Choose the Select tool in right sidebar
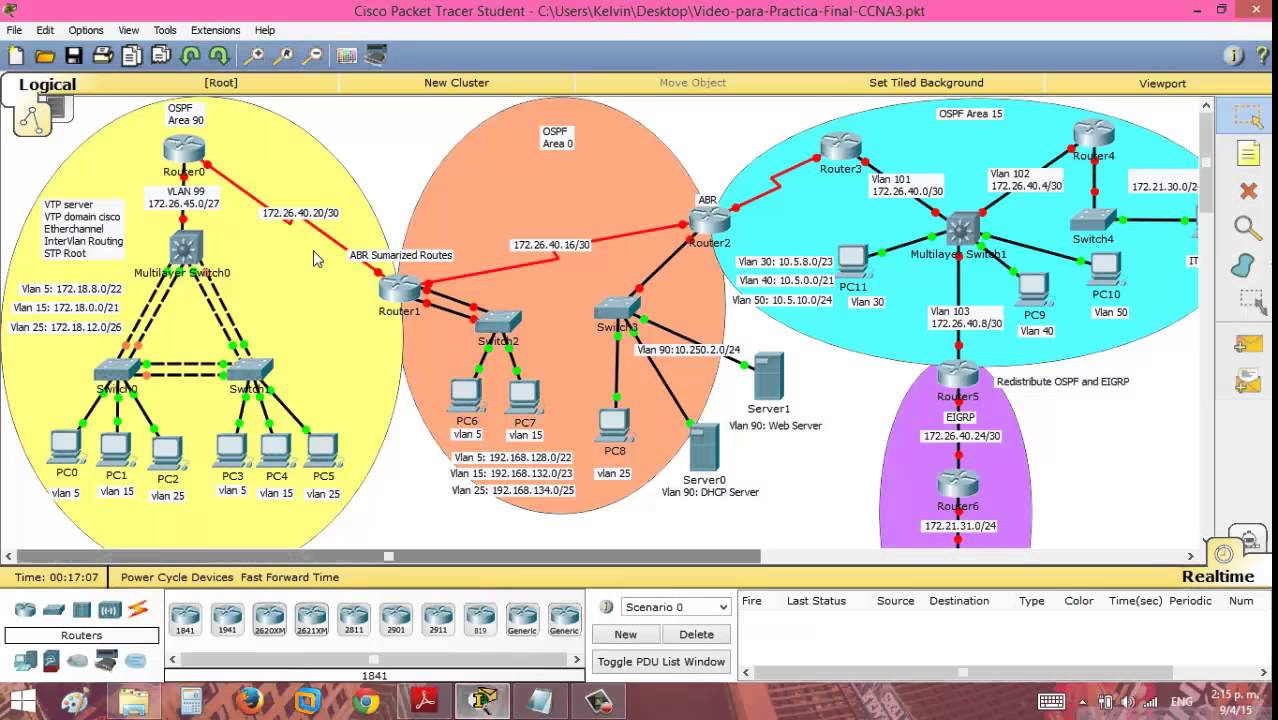1278x720 pixels. pos(1248,117)
